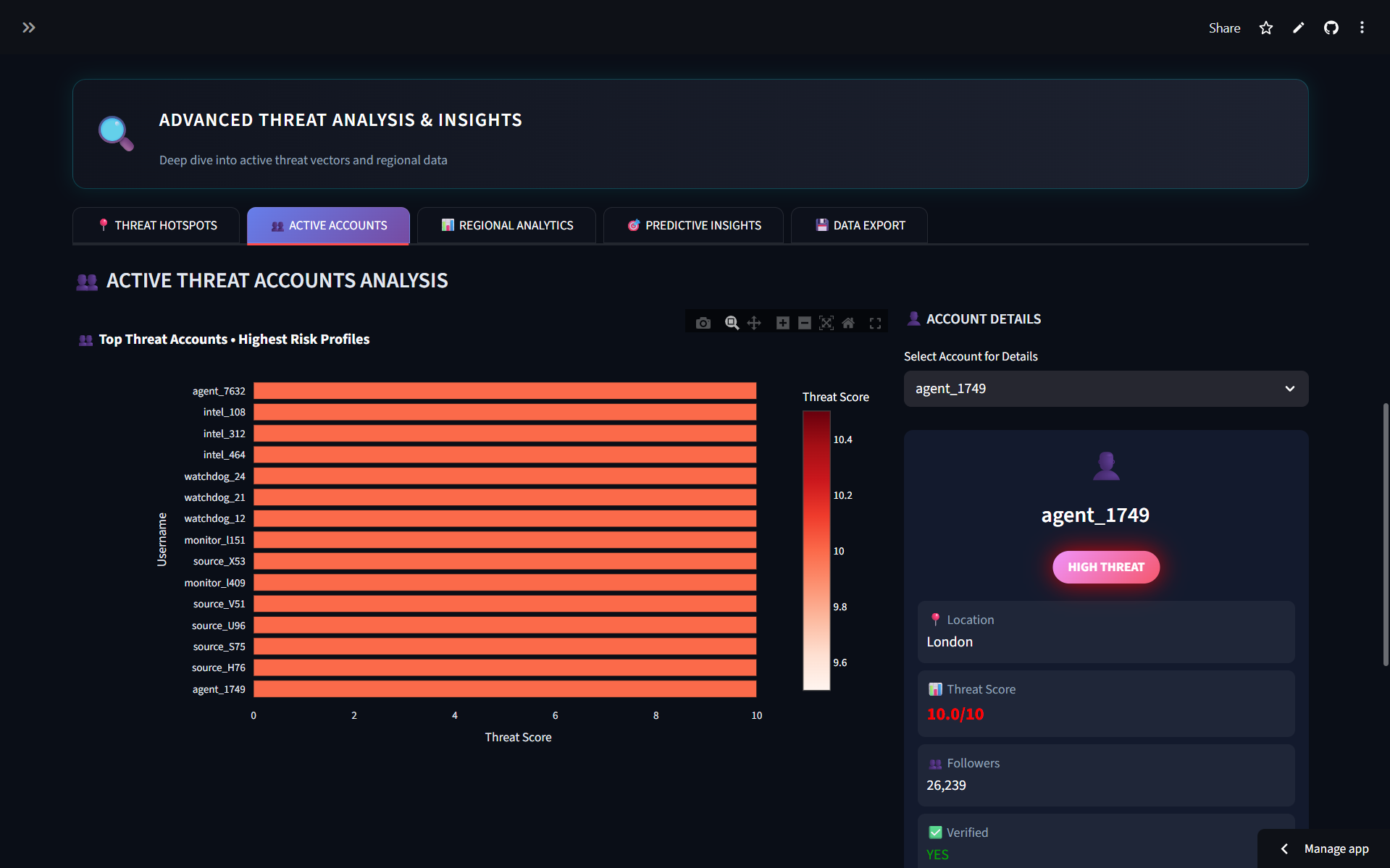Screen dimensions: 1390x868
Task: Click the bar for source_V51
Action: click(x=505, y=604)
